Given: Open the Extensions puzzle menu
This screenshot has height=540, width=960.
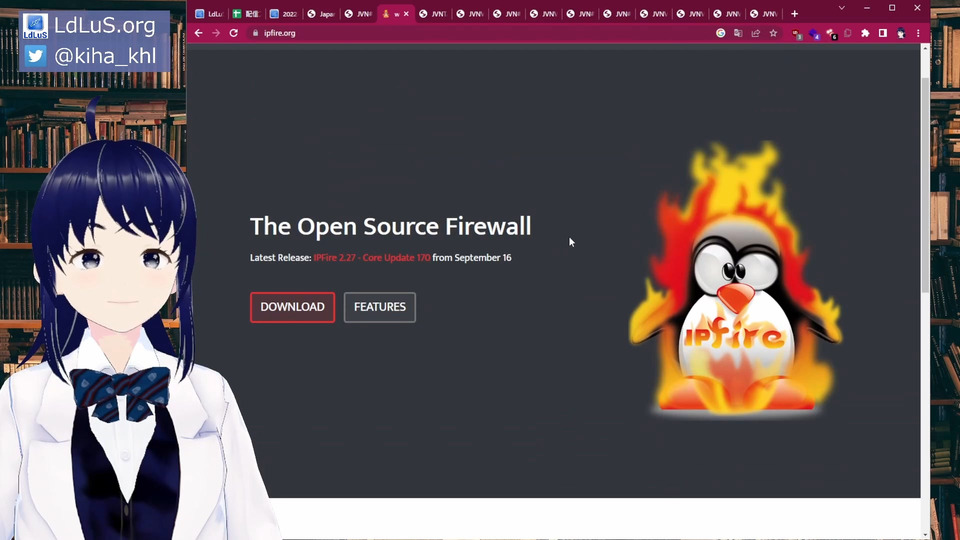Looking at the screenshot, I should pos(865,33).
